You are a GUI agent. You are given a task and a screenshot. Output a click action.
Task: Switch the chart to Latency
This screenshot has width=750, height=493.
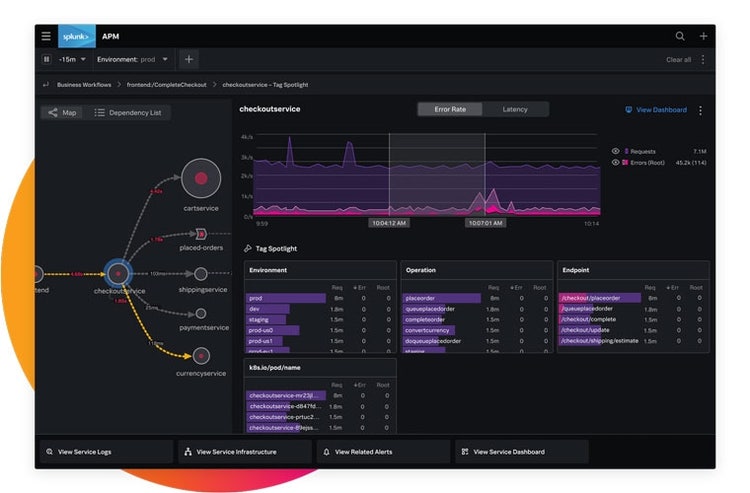click(515, 109)
